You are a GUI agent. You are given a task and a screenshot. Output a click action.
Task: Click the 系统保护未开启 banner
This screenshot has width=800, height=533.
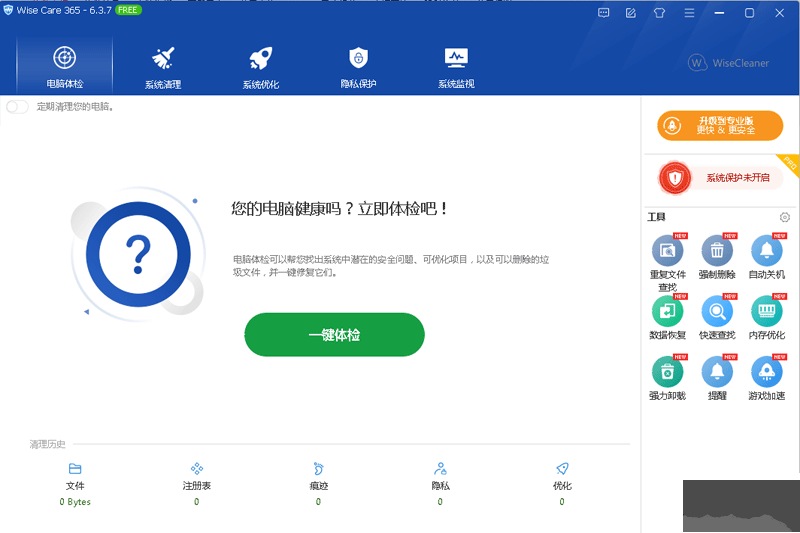point(720,178)
